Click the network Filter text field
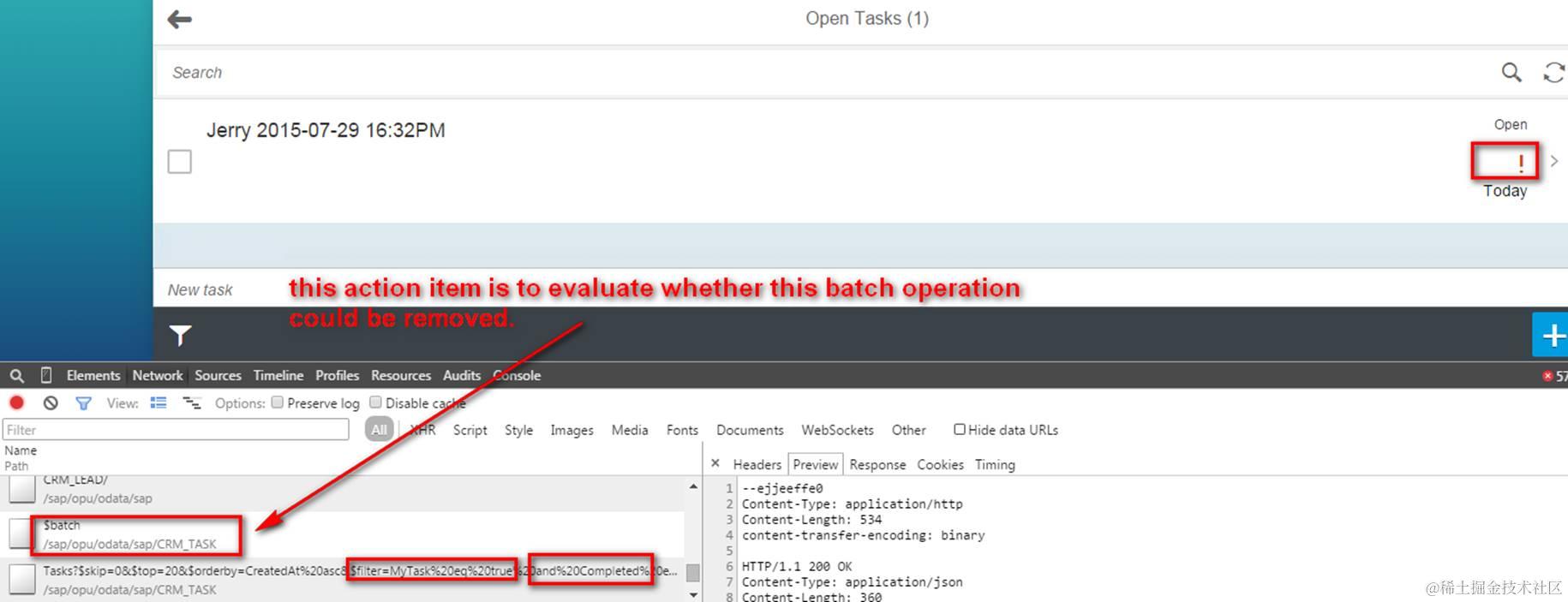Viewport: 1568px width, 602px height. click(176, 430)
